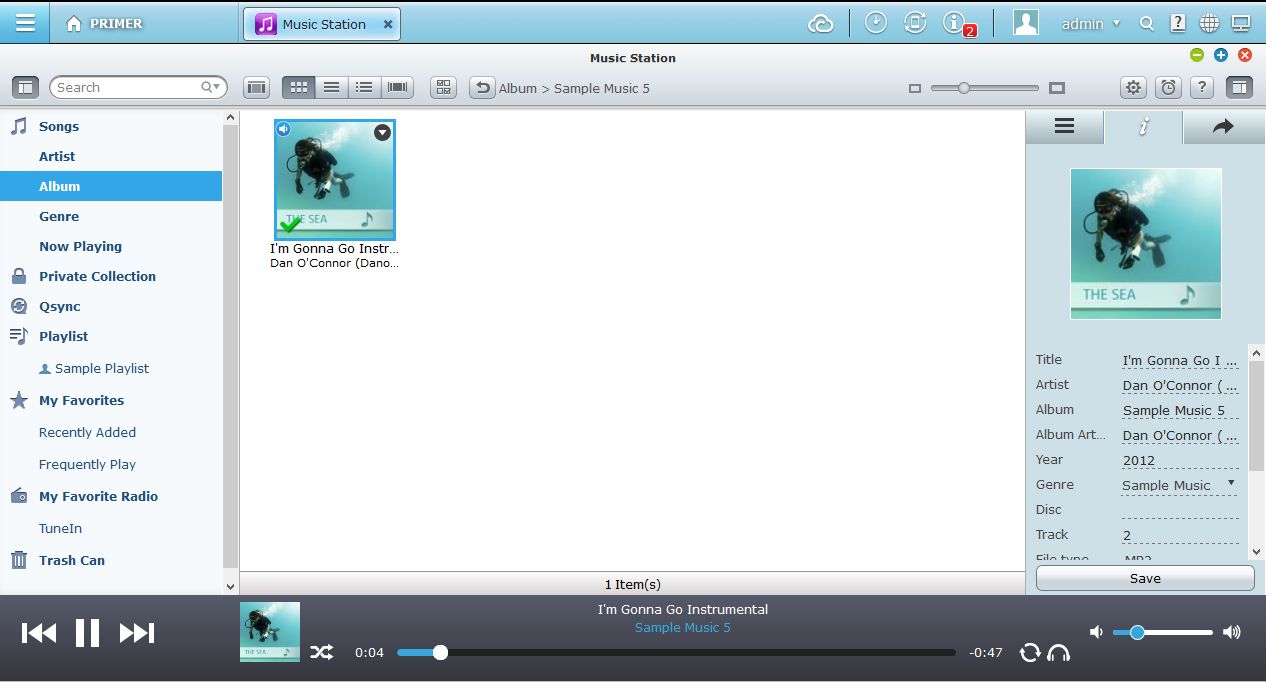Open the background tasks clock icon
1266x682 pixels.
876,23
